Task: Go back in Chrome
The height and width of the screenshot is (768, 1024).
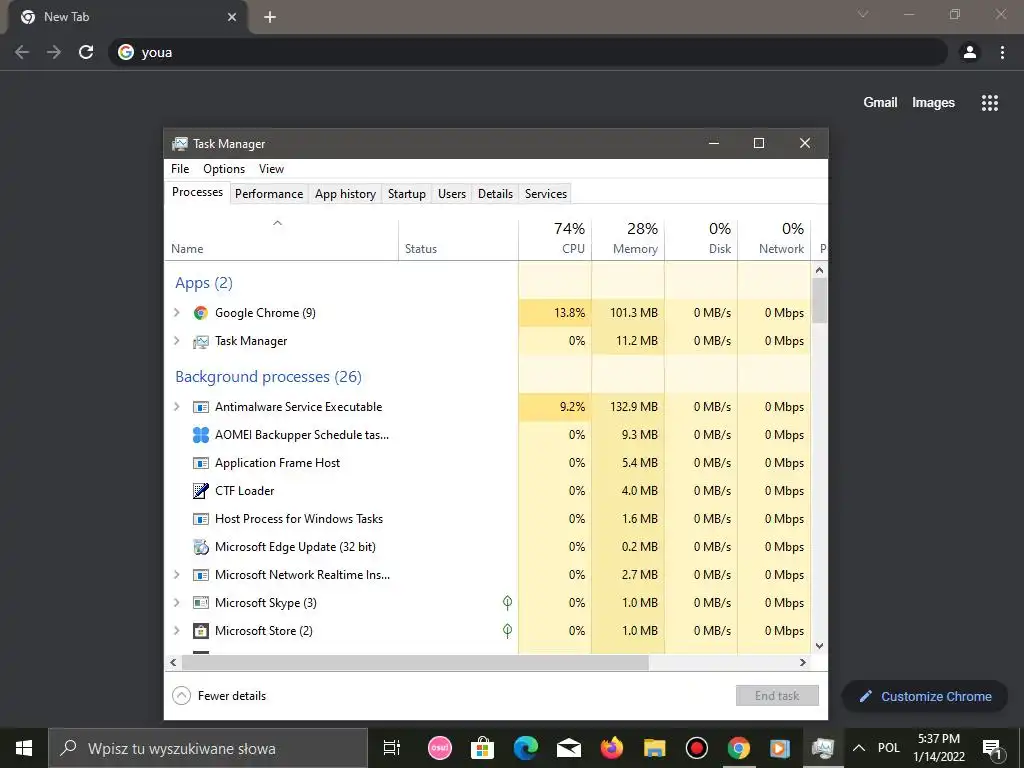Action: [x=22, y=52]
